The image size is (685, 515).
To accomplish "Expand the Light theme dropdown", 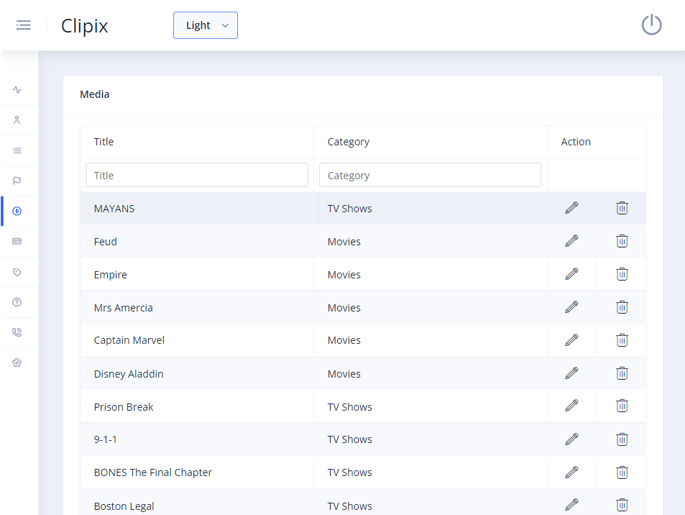I will click(x=205, y=25).
